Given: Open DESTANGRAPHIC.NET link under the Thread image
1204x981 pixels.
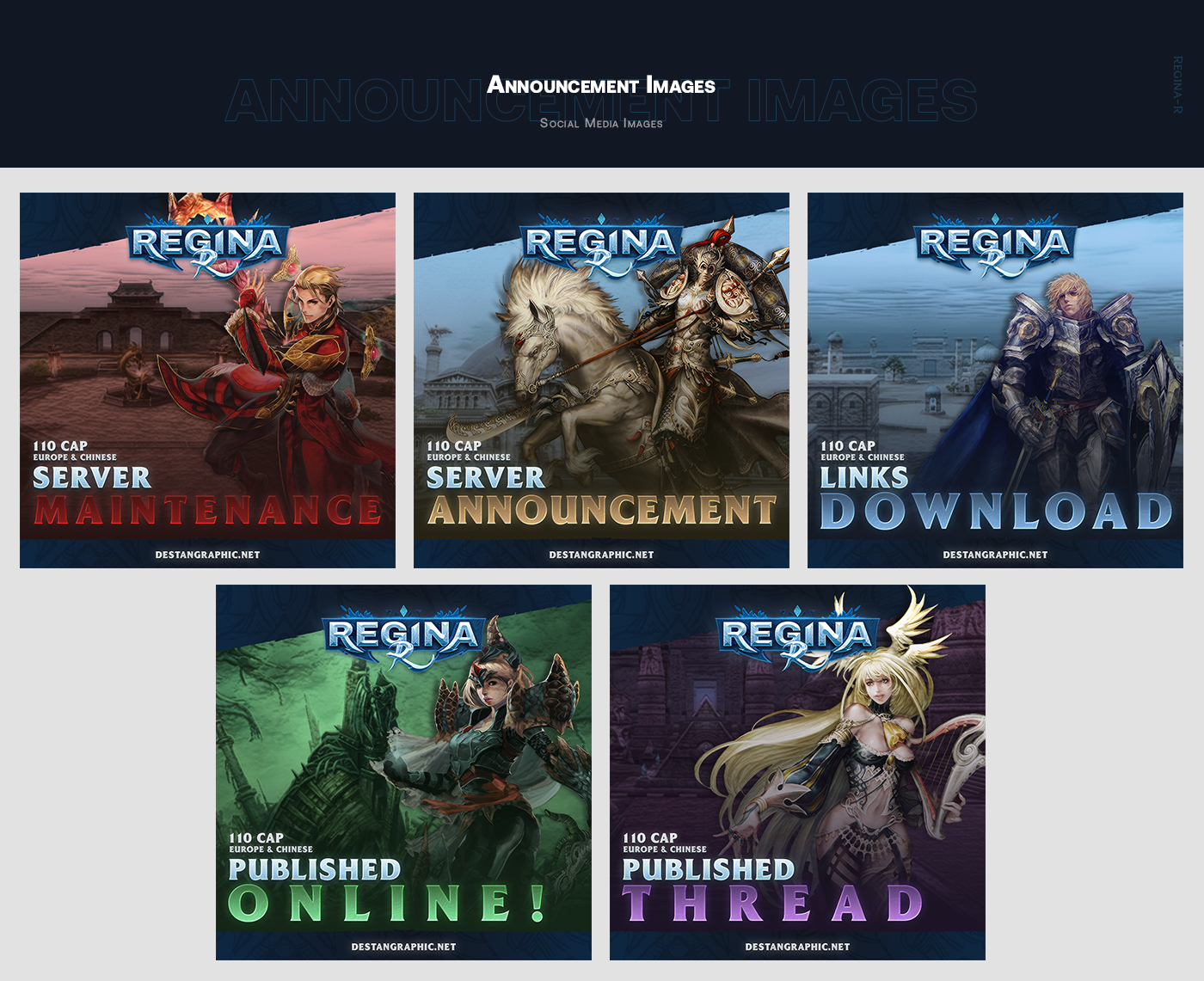Looking at the screenshot, I should (x=797, y=947).
